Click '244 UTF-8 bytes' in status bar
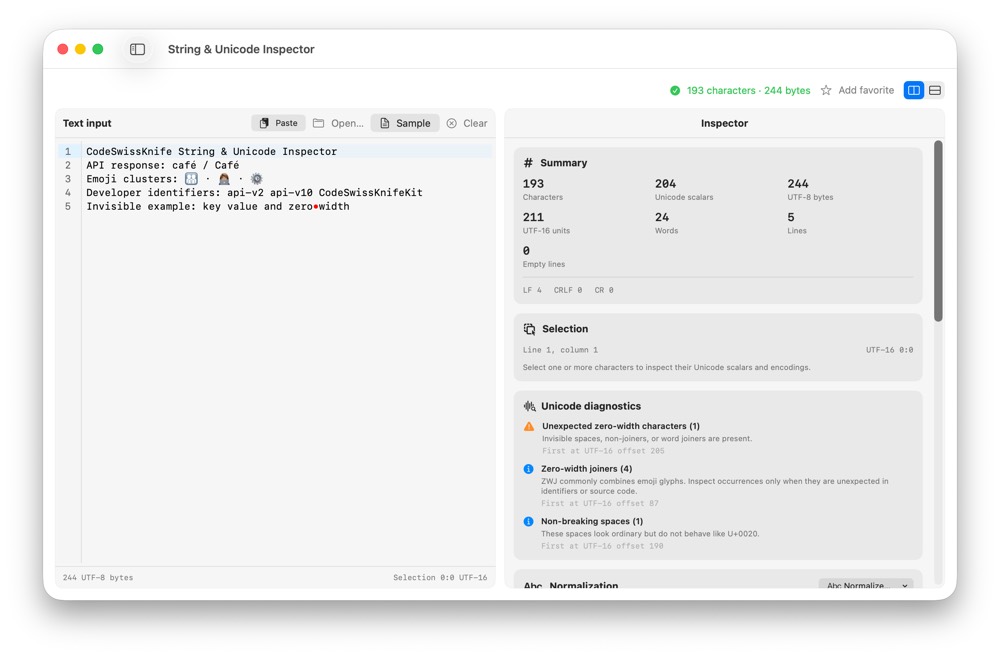This screenshot has height=657, width=1000. [x=98, y=577]
